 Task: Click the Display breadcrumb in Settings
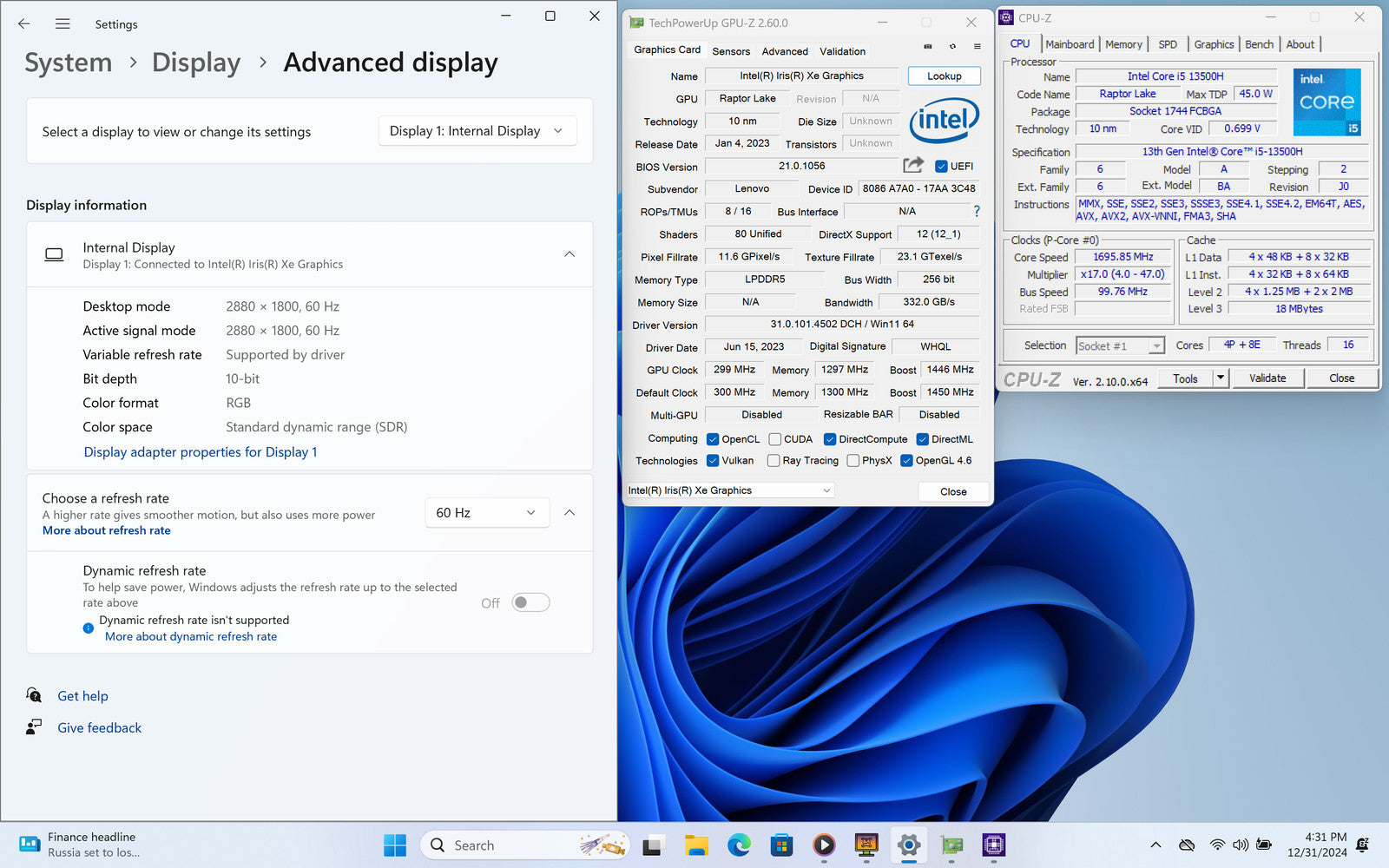coord(196,62)
